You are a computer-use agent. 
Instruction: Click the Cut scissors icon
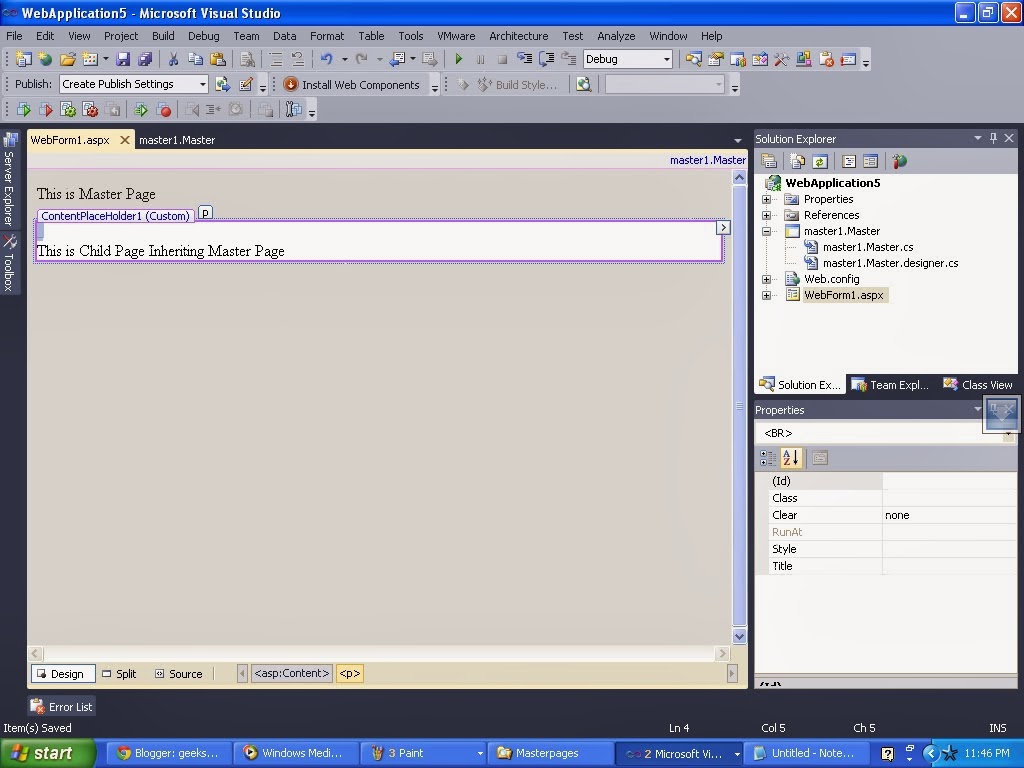click(x=173, y=59)
